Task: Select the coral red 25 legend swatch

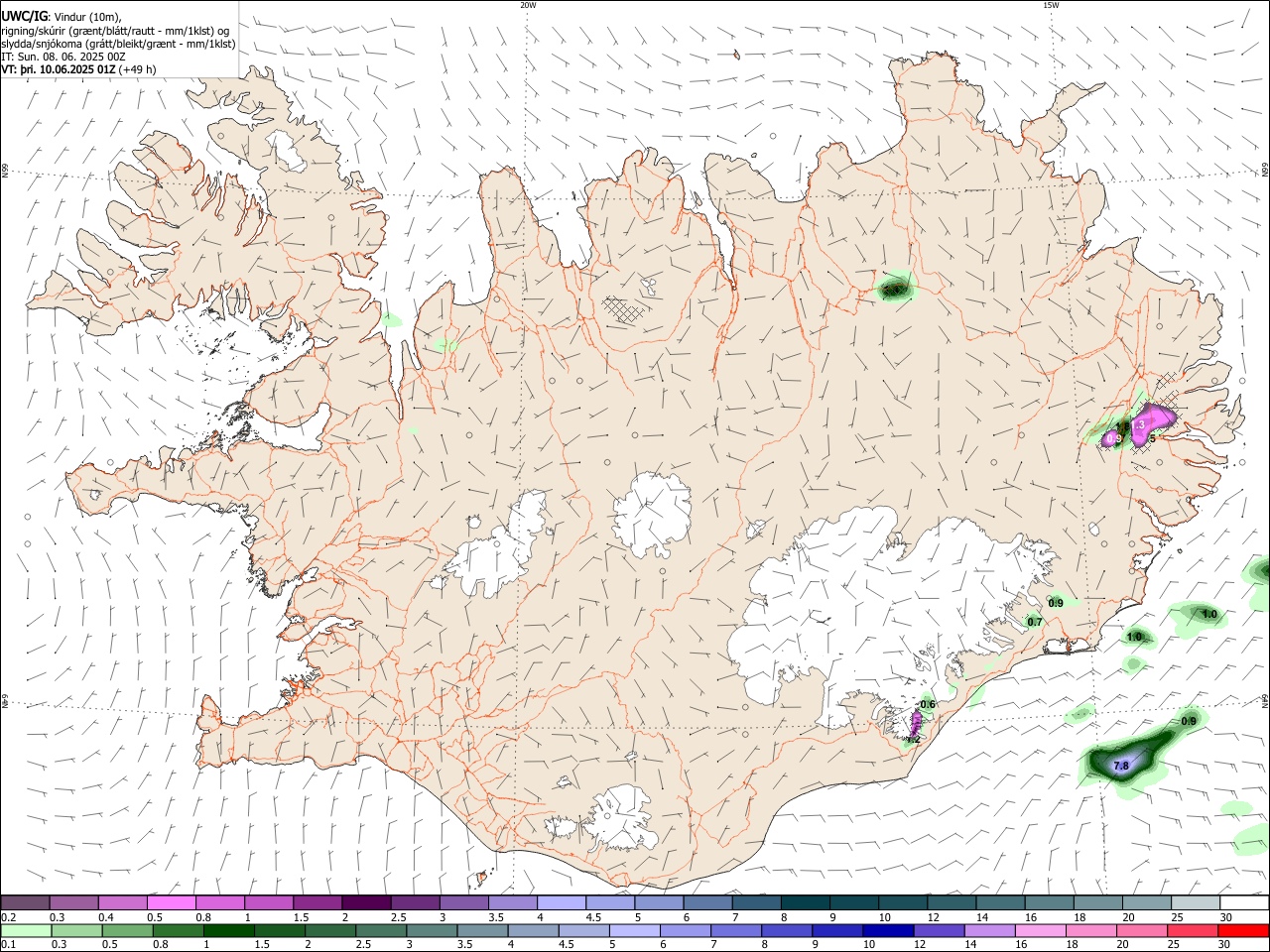Action: (x=1193, y=930)
